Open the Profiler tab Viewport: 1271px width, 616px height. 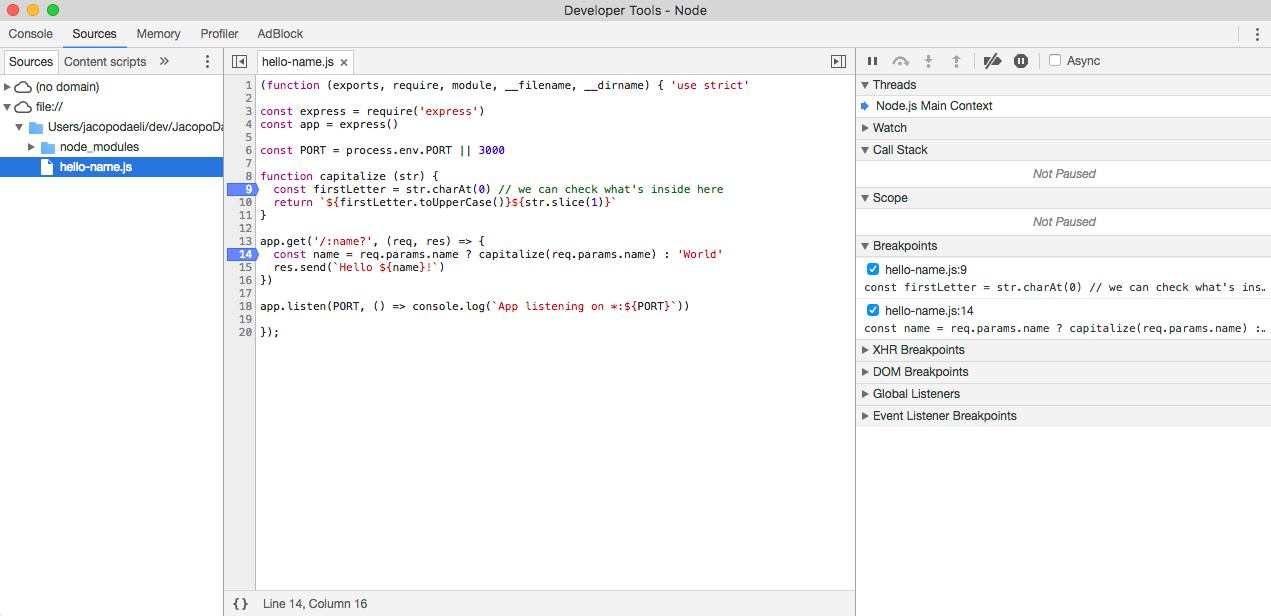click(x=219, y=34)
